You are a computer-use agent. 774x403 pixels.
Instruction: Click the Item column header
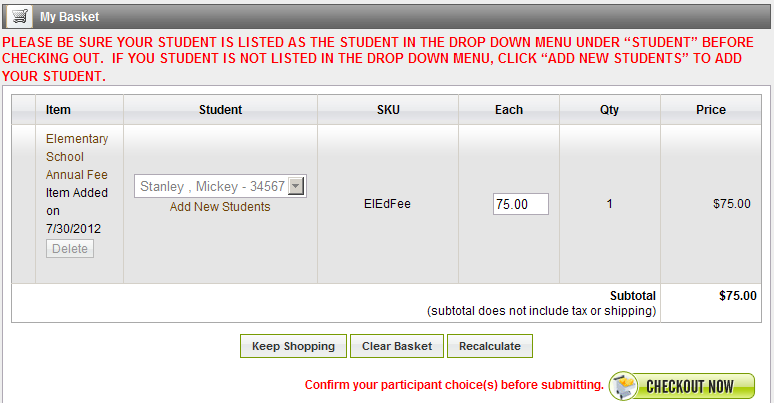[x=58, y=110]
